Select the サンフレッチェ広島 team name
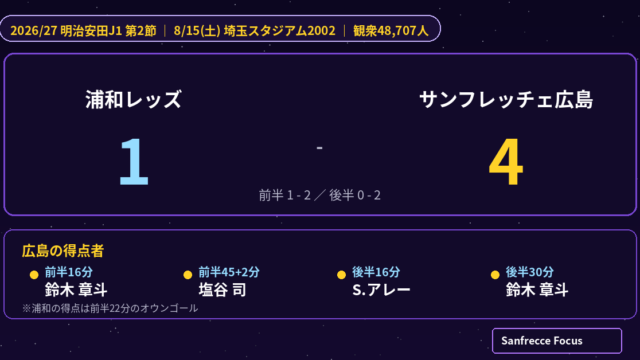The image size is (640, 360). 506,100
